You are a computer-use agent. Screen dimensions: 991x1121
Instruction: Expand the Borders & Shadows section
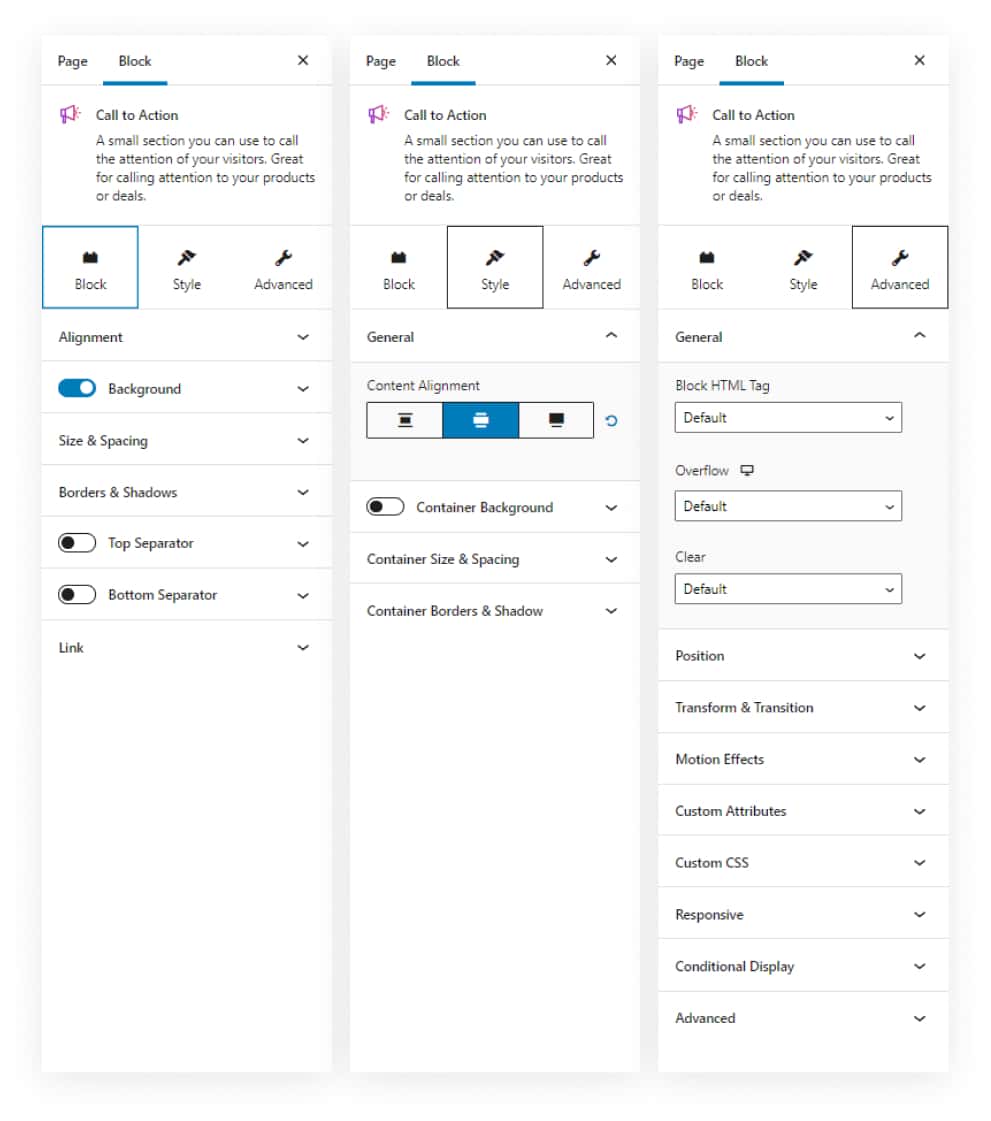pos(185,492)
